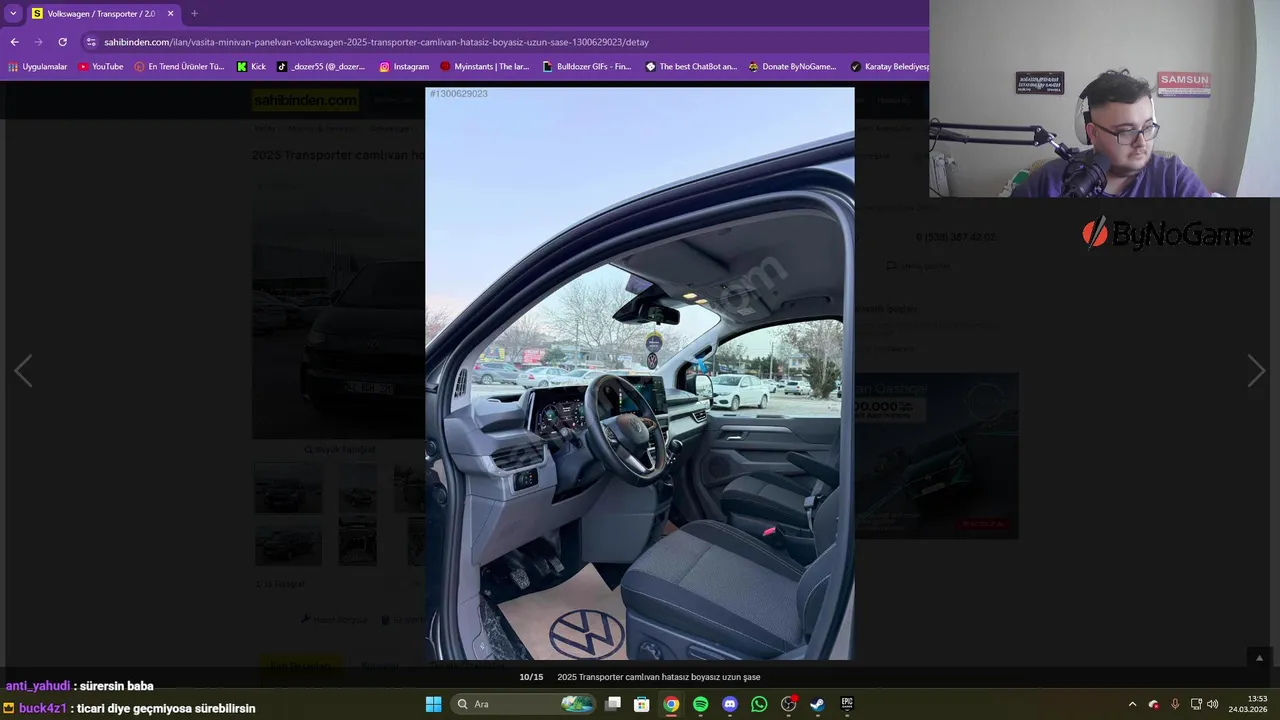Open Myinstants bookmark
1280x720 pixels.
485,67
